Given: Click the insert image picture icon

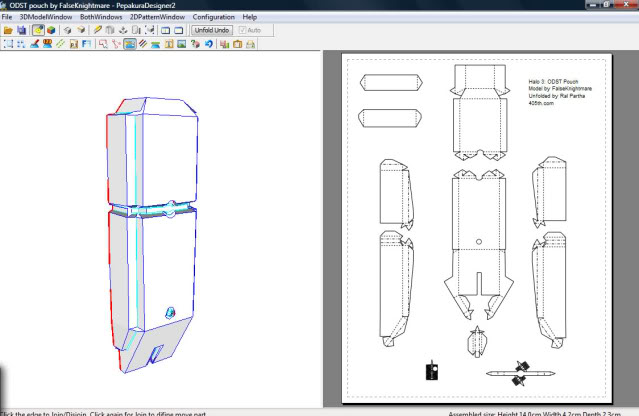Looking at the screenshot, I should (x=182, y=44).
